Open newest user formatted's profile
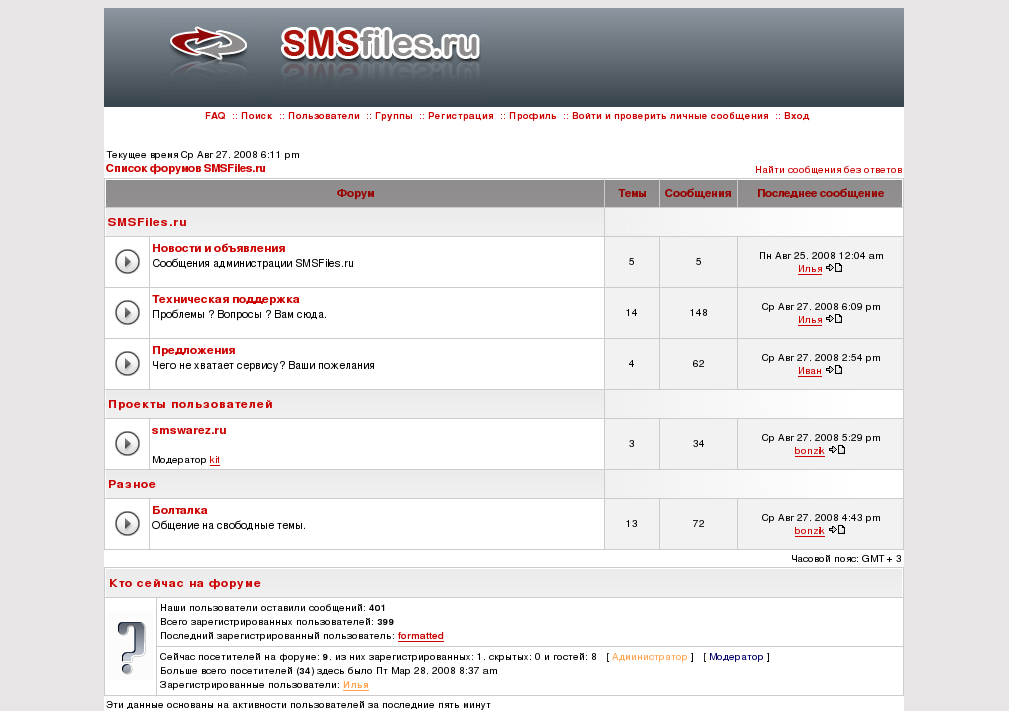 pos(421,636)
